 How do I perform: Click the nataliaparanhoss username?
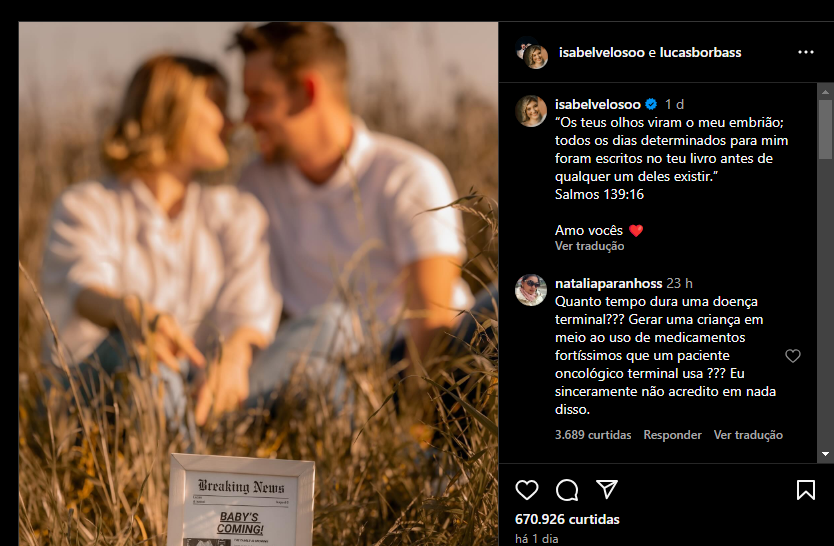coord(608,283)
